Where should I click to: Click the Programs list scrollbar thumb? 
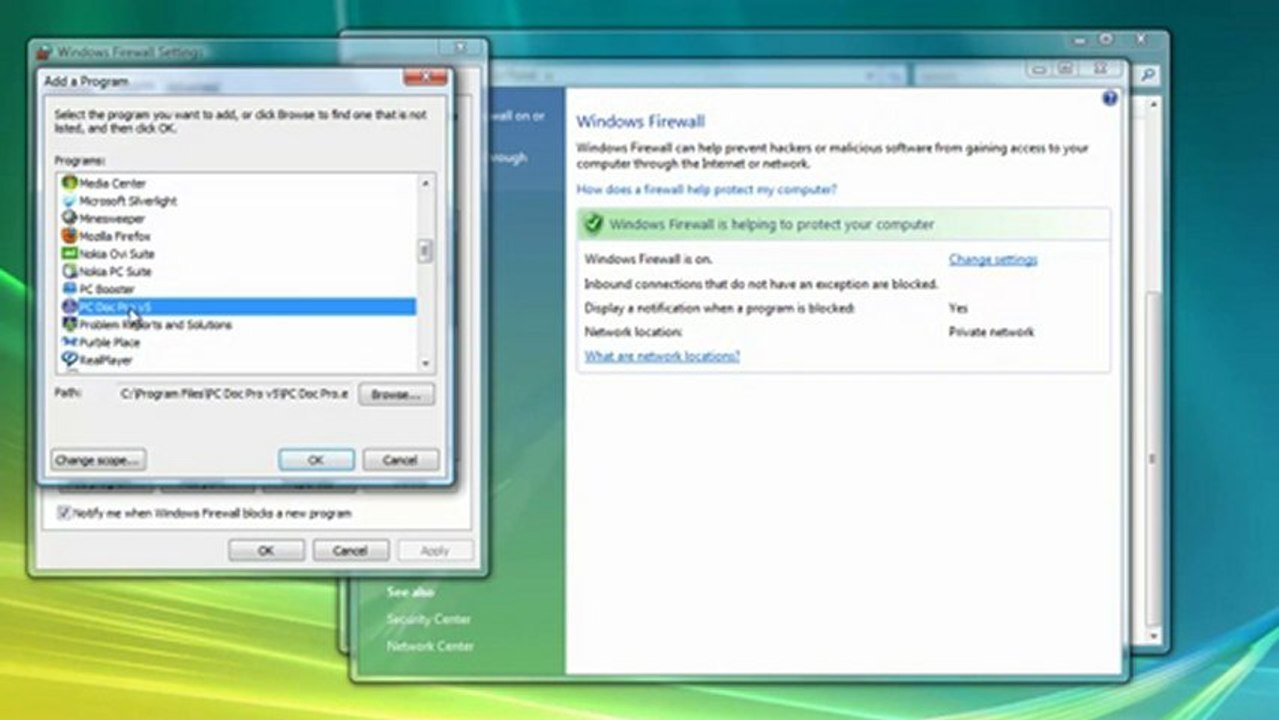tap(425, 251)
